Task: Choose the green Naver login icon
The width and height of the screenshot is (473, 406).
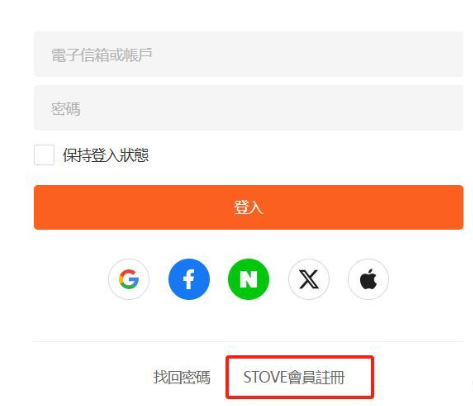Action: 249,279
